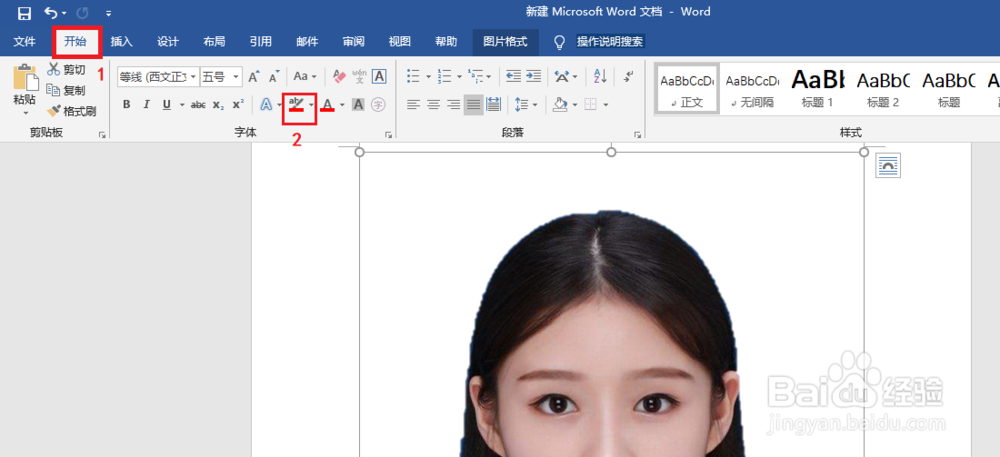Click the Shading paint bucket icon
Viewport: 1000px width, 457px height.
560,105
